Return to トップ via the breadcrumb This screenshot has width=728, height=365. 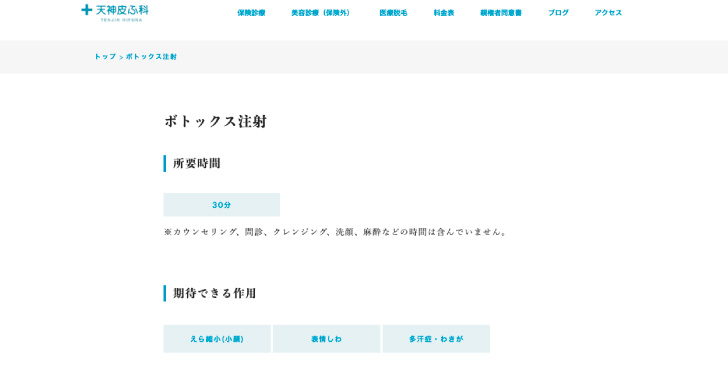click(x=105, y=57)
